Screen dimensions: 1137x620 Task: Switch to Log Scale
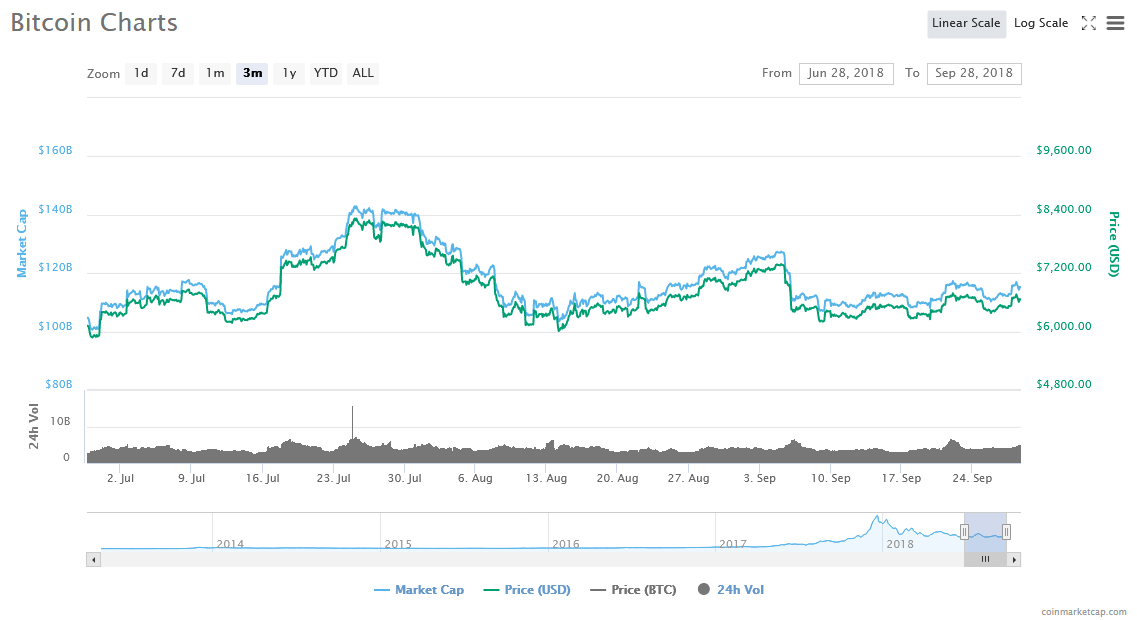coord(1041,23)
